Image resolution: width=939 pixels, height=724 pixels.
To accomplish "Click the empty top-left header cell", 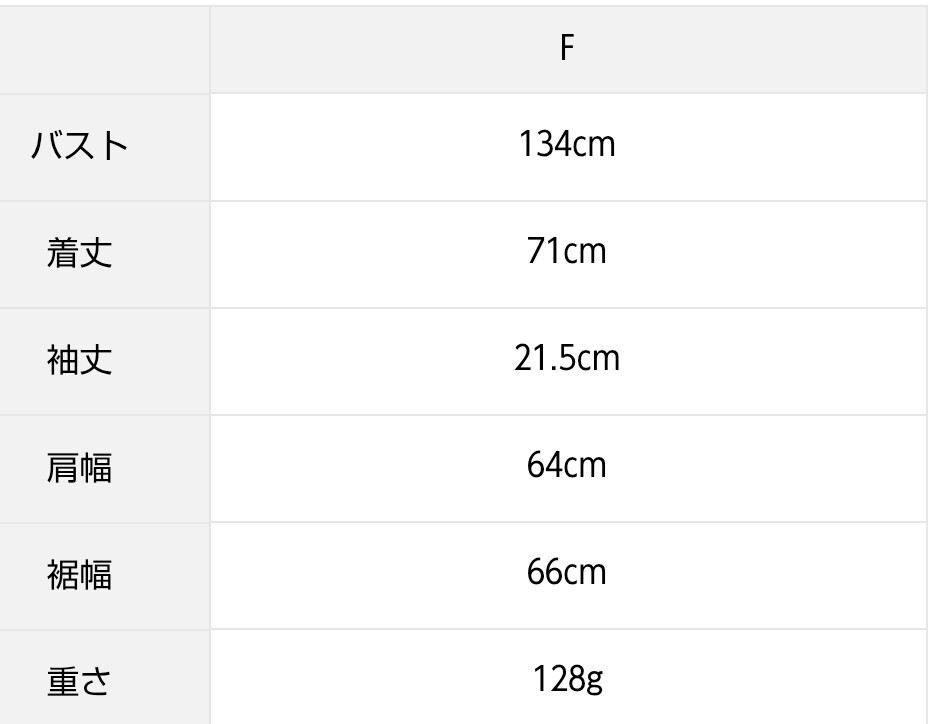I will [x=105, y=50].
